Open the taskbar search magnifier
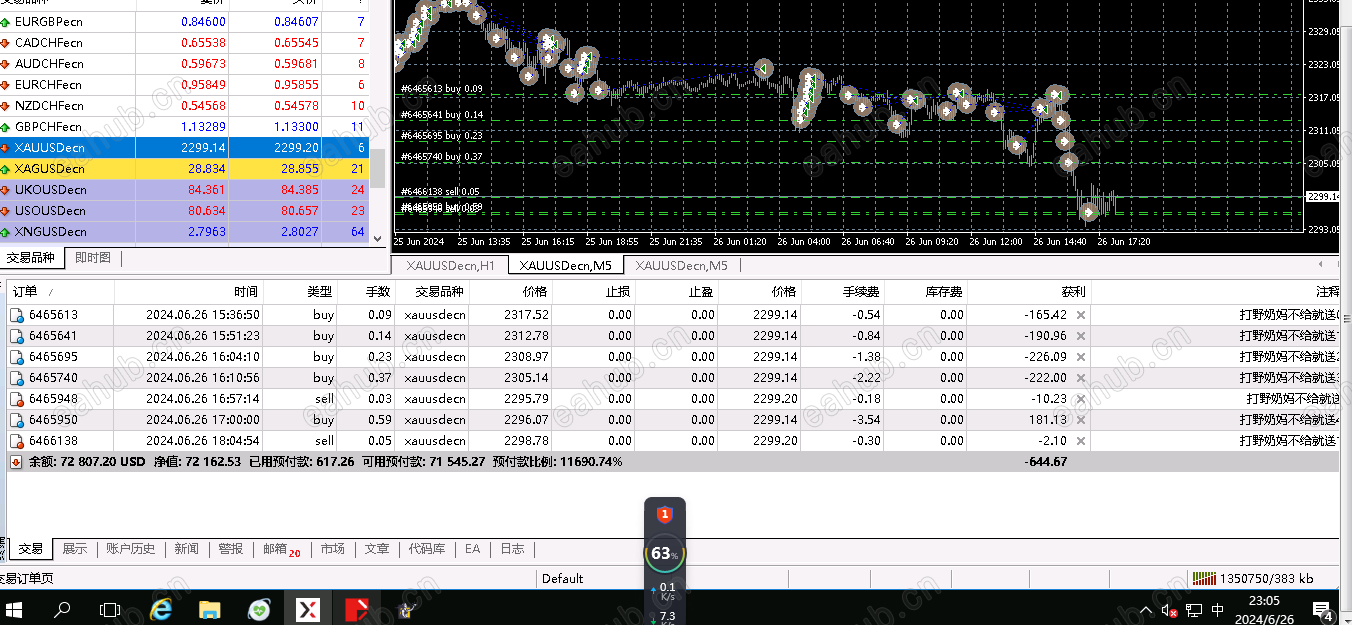This screenshot has height=625, width=1352. 62,608
